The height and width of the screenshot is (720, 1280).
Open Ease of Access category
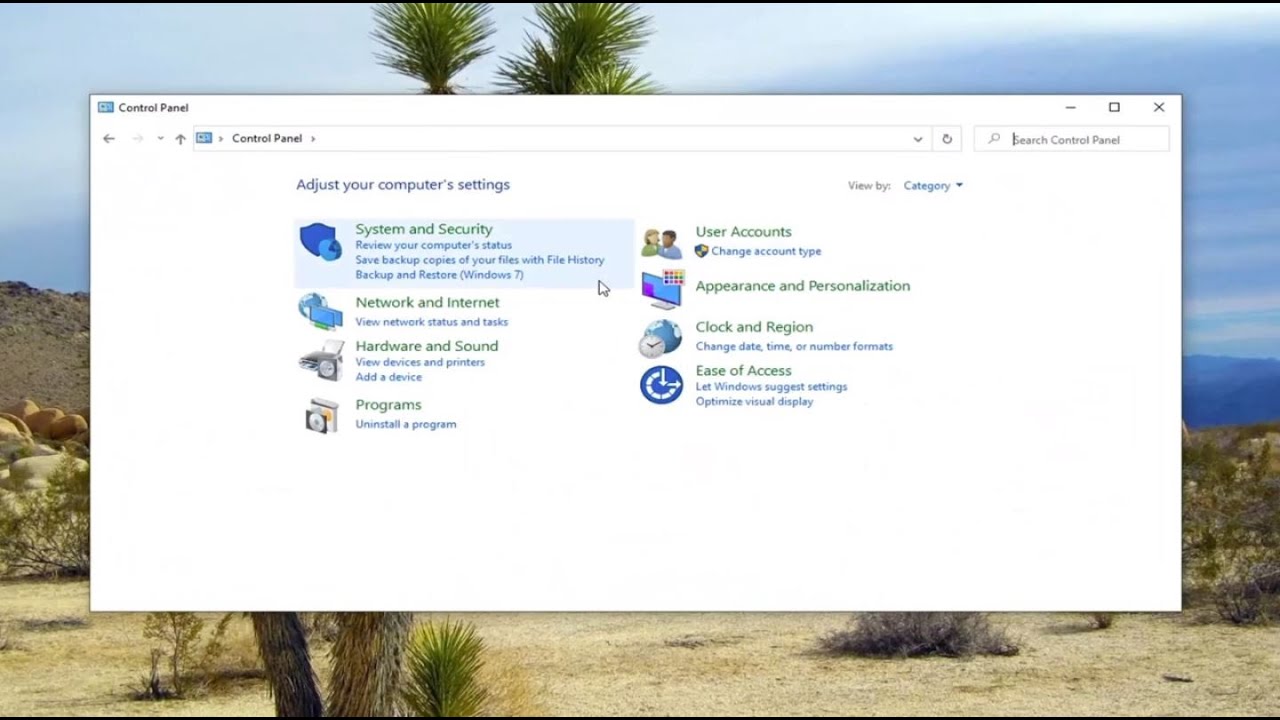[743, 371]
